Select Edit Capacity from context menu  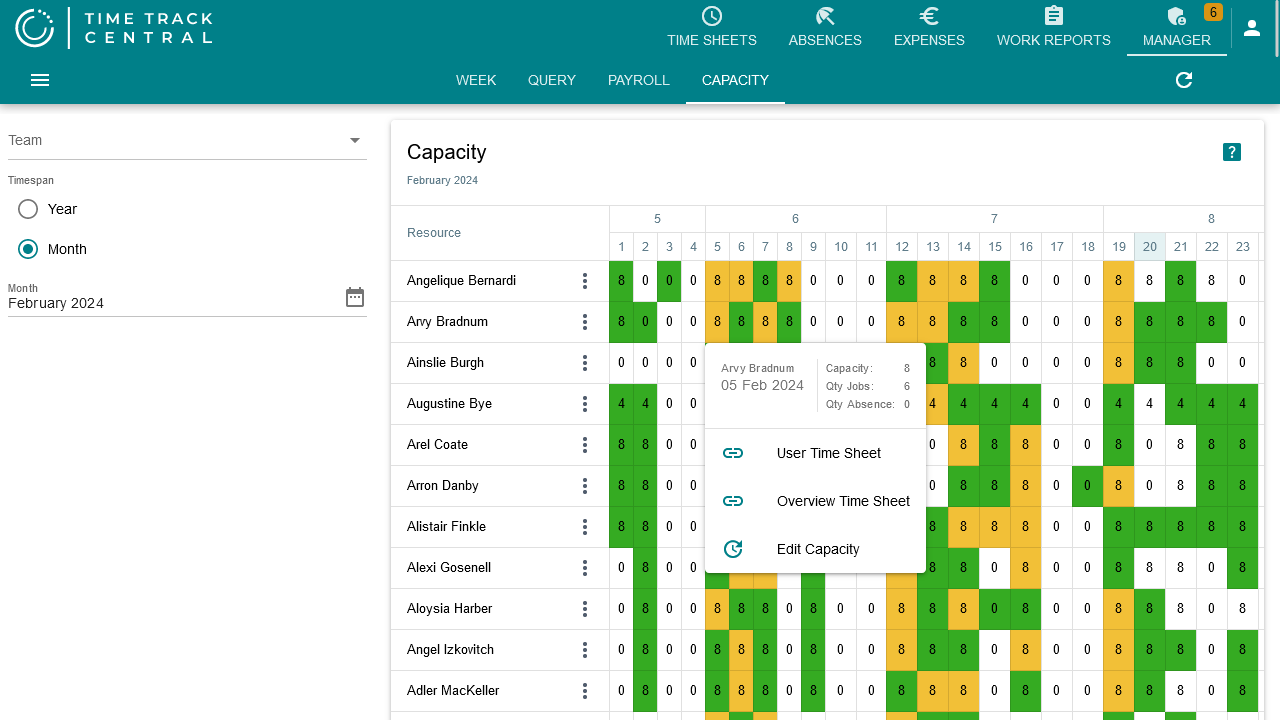818,549
